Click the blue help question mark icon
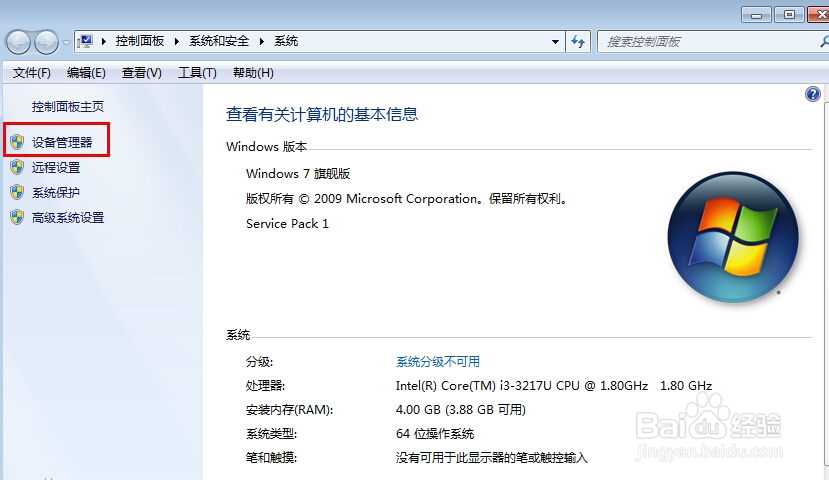Screen dimensions: 829x480 pyautogui.click(x=813, y=94)
